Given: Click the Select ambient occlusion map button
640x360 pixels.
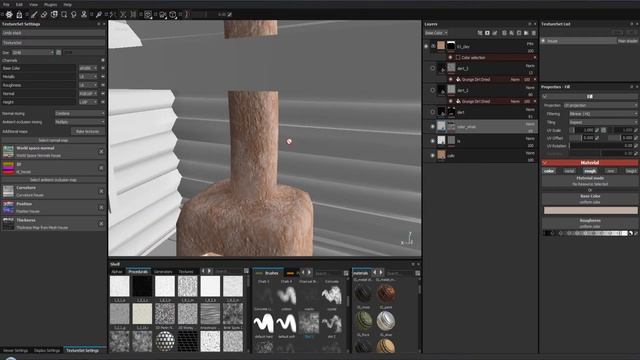Looking at the screenshot, I should 53,180.
